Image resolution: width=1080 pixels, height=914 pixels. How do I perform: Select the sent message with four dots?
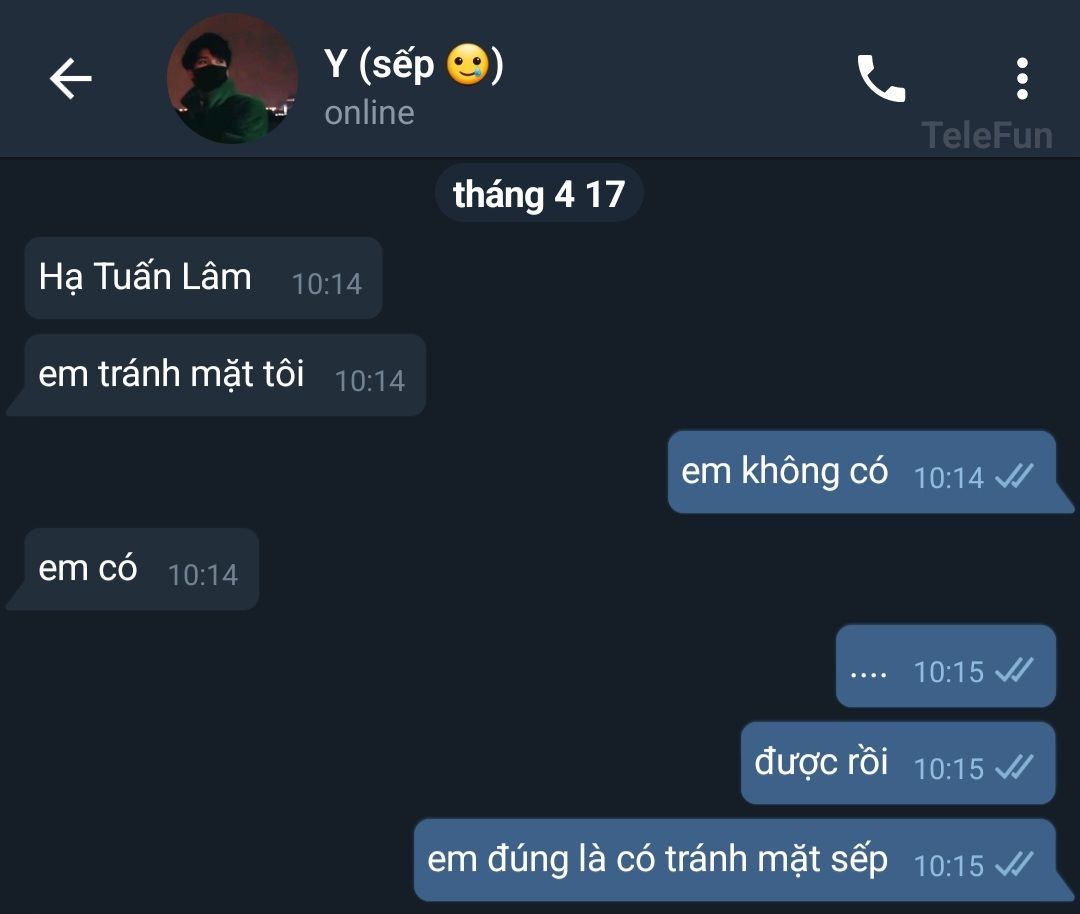[946, 666]
